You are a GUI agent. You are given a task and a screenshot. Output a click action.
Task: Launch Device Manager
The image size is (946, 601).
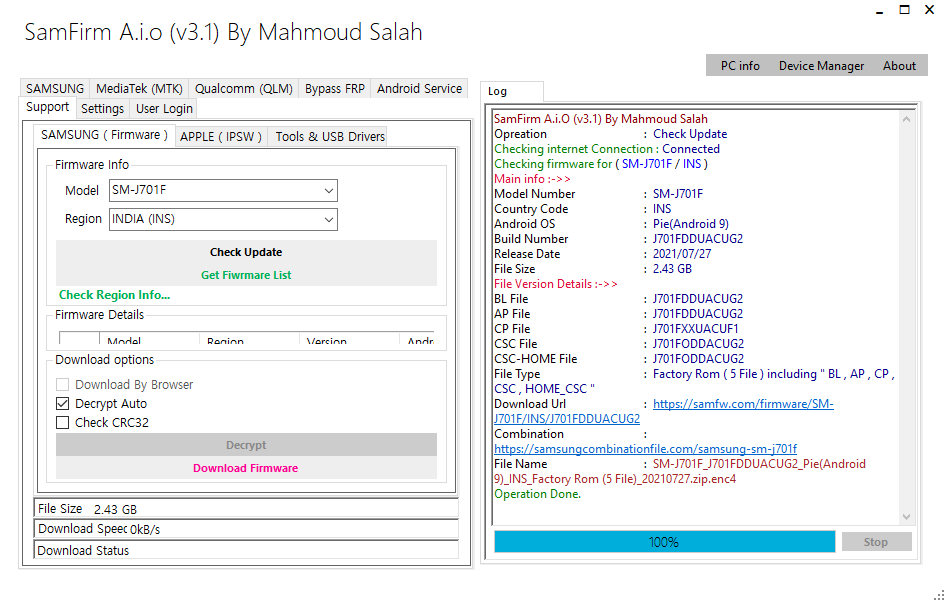coord(821,66)
